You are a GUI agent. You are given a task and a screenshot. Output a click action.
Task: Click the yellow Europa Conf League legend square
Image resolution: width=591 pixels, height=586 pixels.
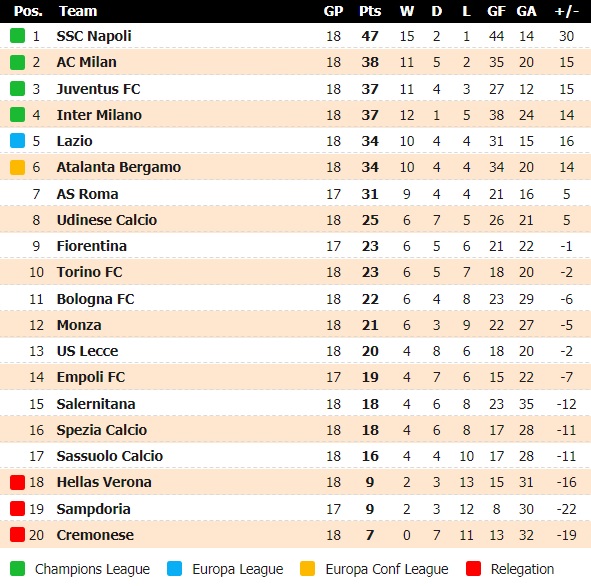(307, 569)
